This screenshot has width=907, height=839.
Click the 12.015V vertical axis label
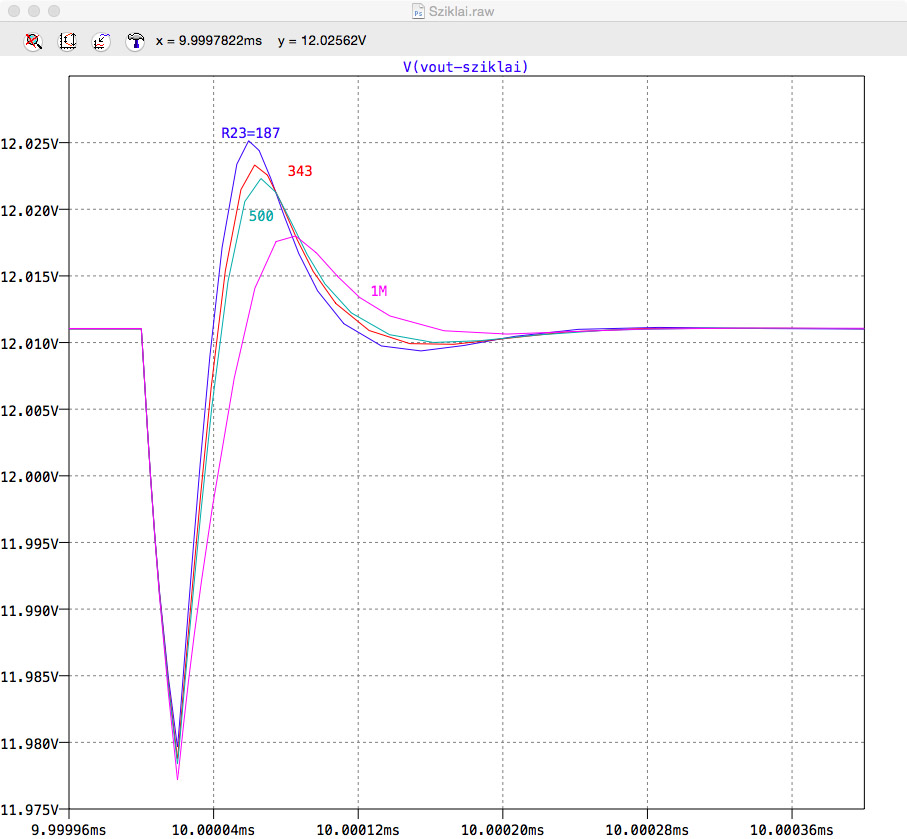pyautogui.click(x=30, y=277)
